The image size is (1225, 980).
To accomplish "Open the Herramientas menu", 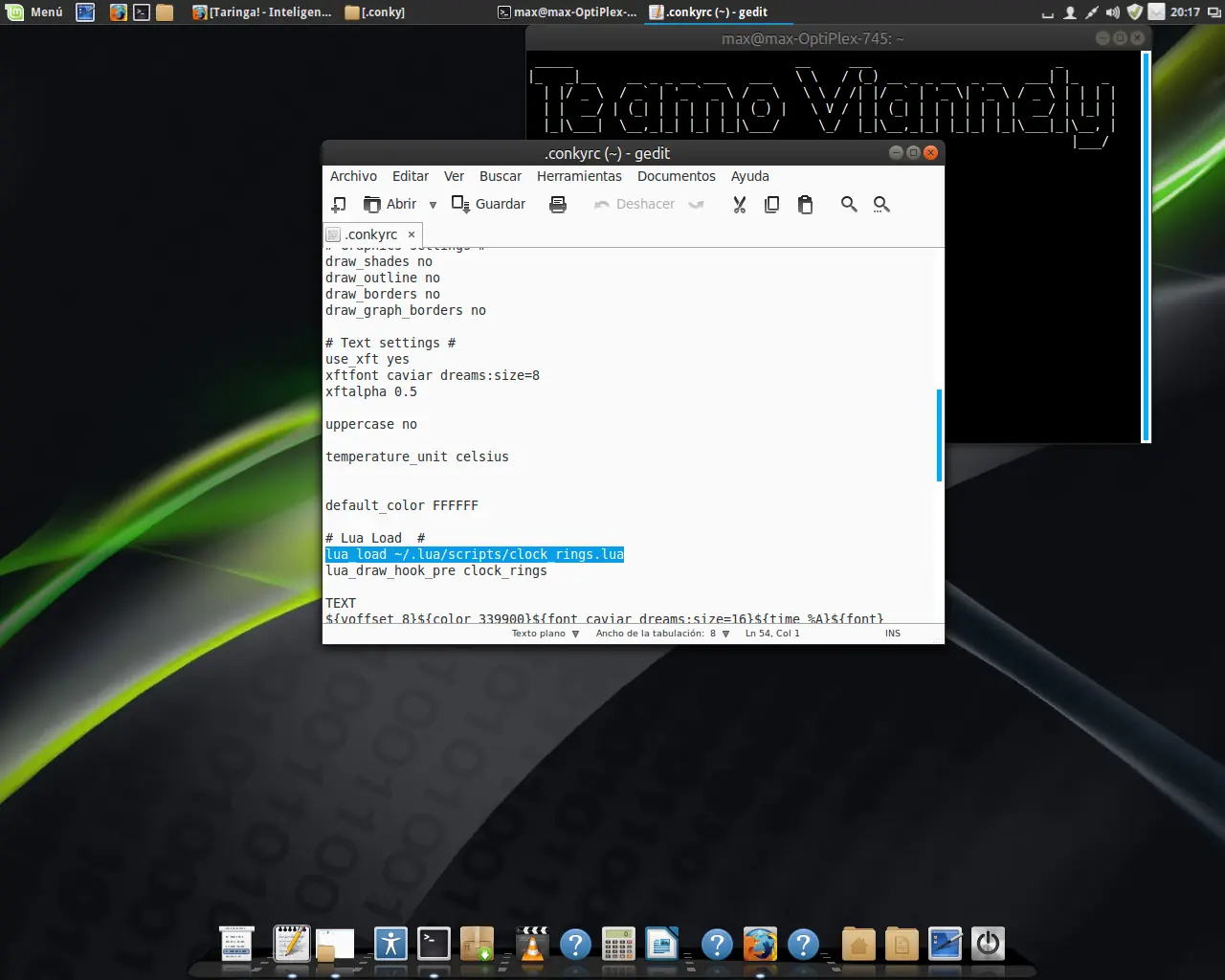I will (x=579, y=176).
